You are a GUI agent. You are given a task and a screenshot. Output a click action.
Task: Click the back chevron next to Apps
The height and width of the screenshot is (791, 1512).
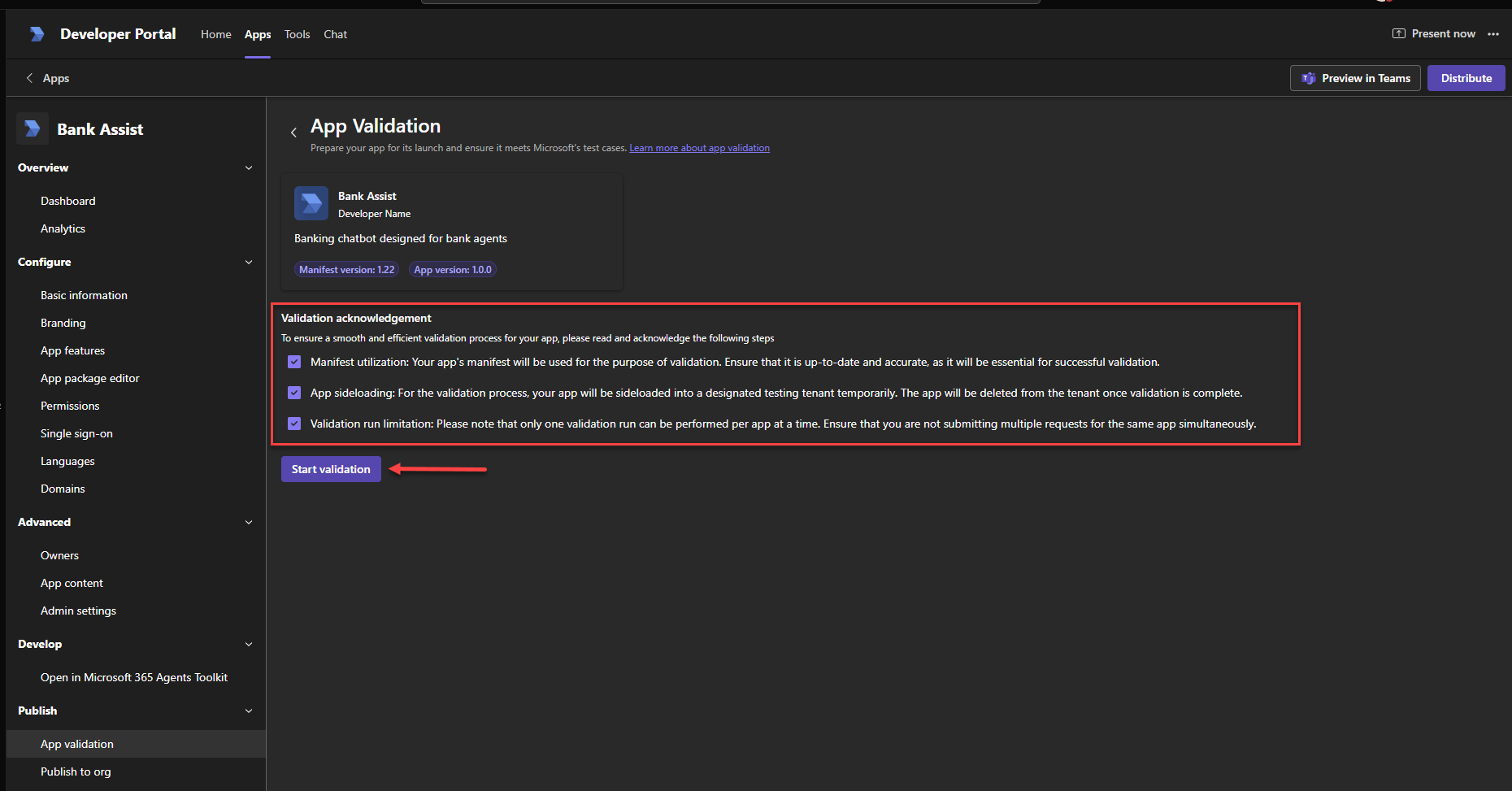(x=29, y=78)
